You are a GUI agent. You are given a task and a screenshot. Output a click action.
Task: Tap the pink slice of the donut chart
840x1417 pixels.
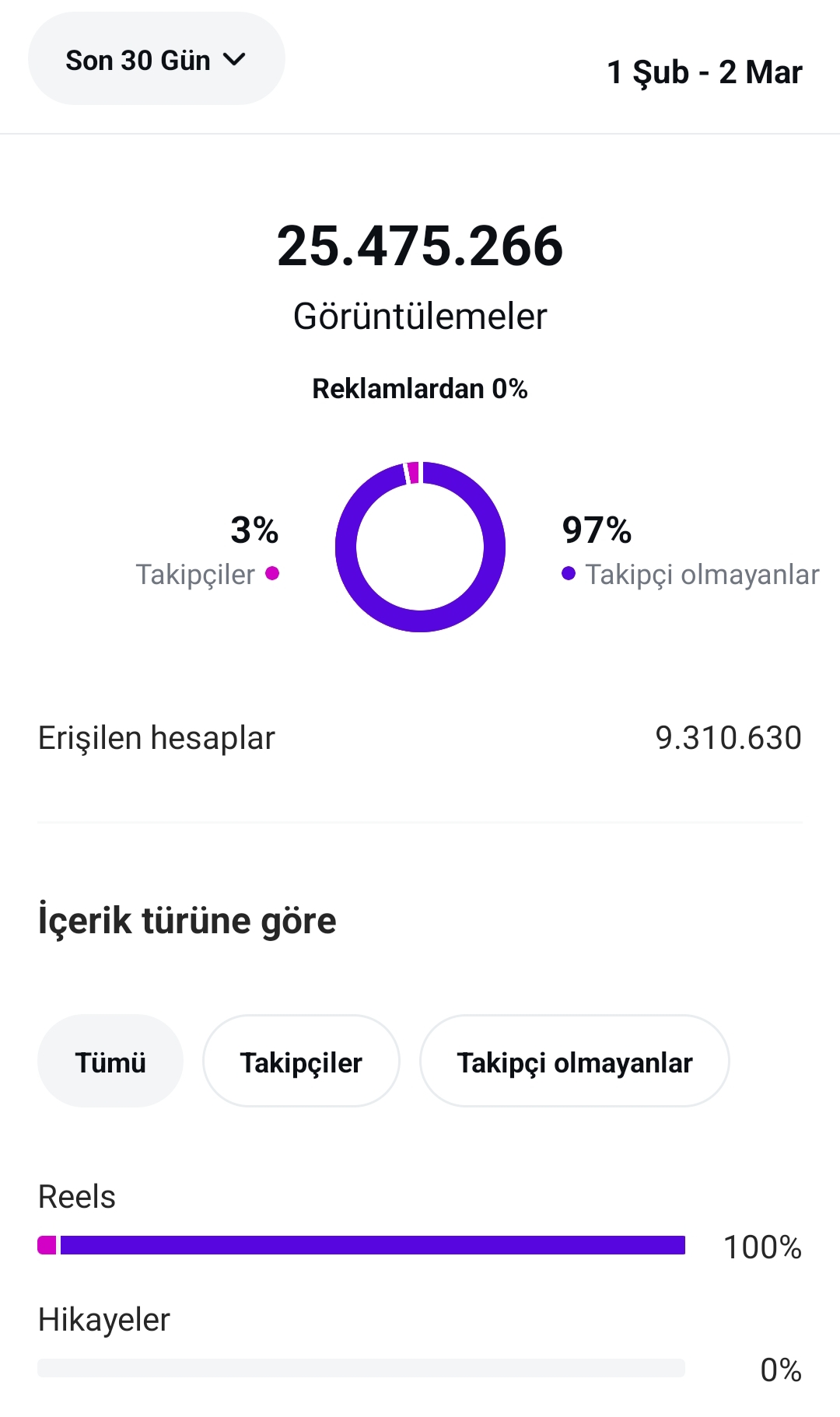point(413,472)
